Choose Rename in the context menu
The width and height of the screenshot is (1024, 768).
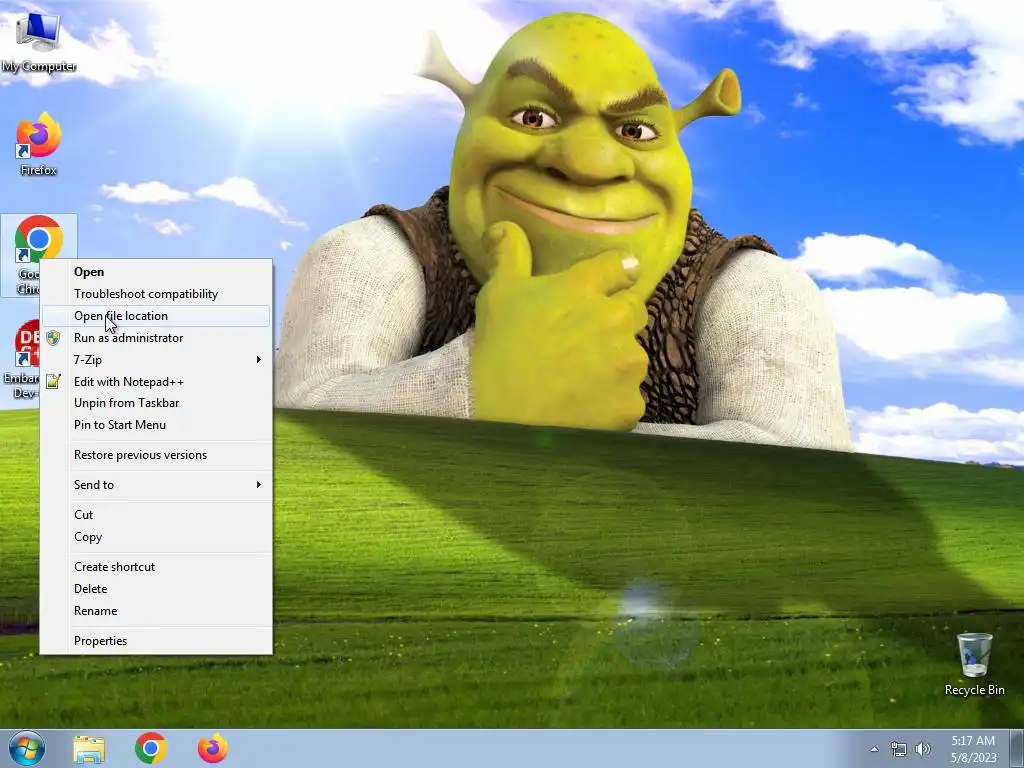tap(156, 611)
